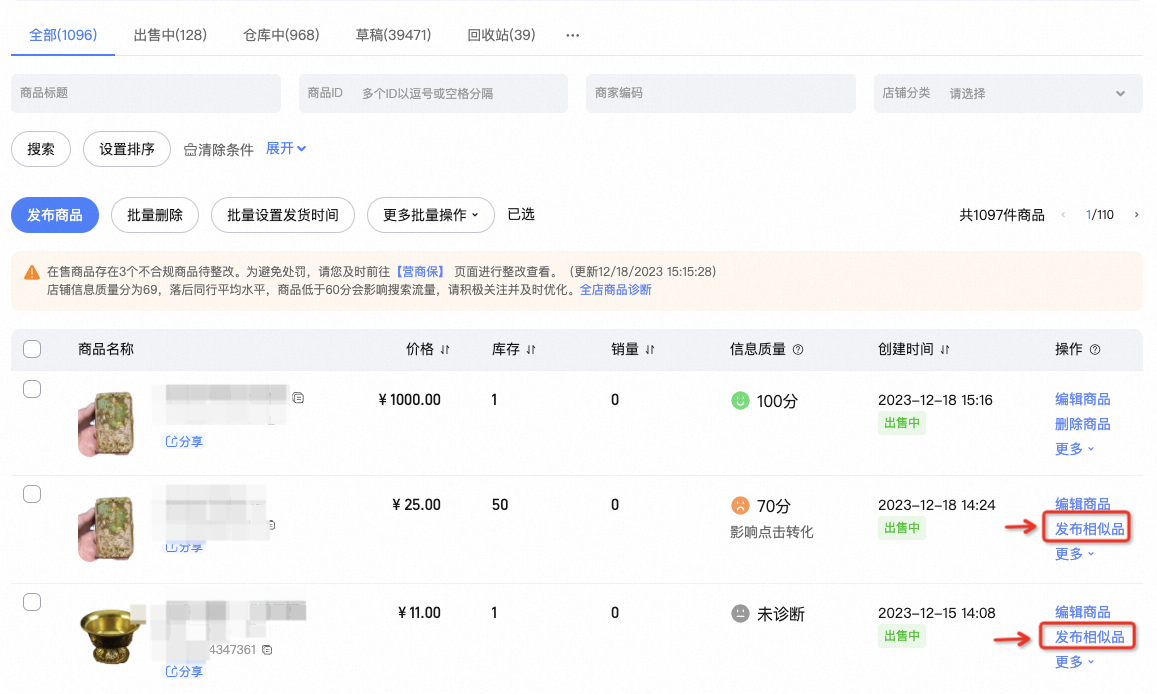Sort by 价格 column
This screenshot has width=1157, height=694.
[445, 350]
